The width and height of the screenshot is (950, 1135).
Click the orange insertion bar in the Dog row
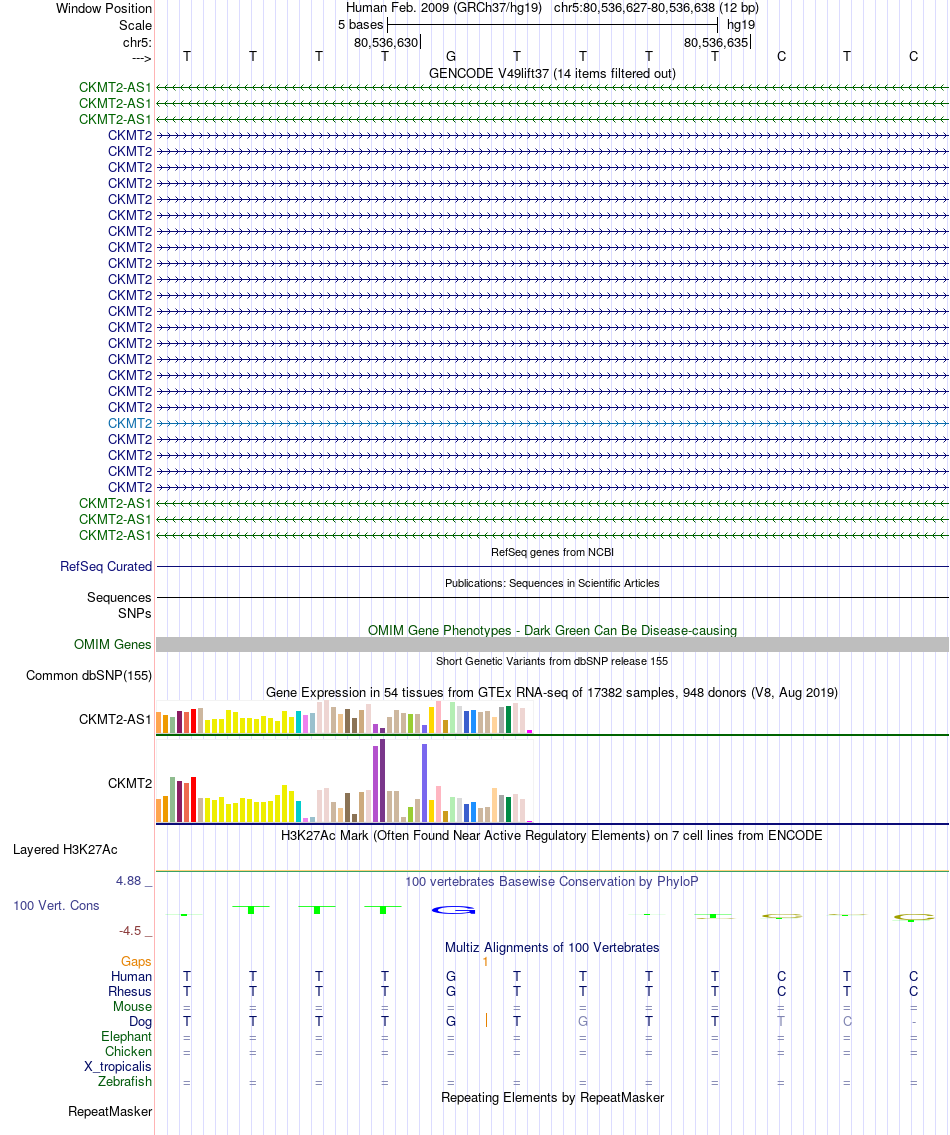point(487,1021)
